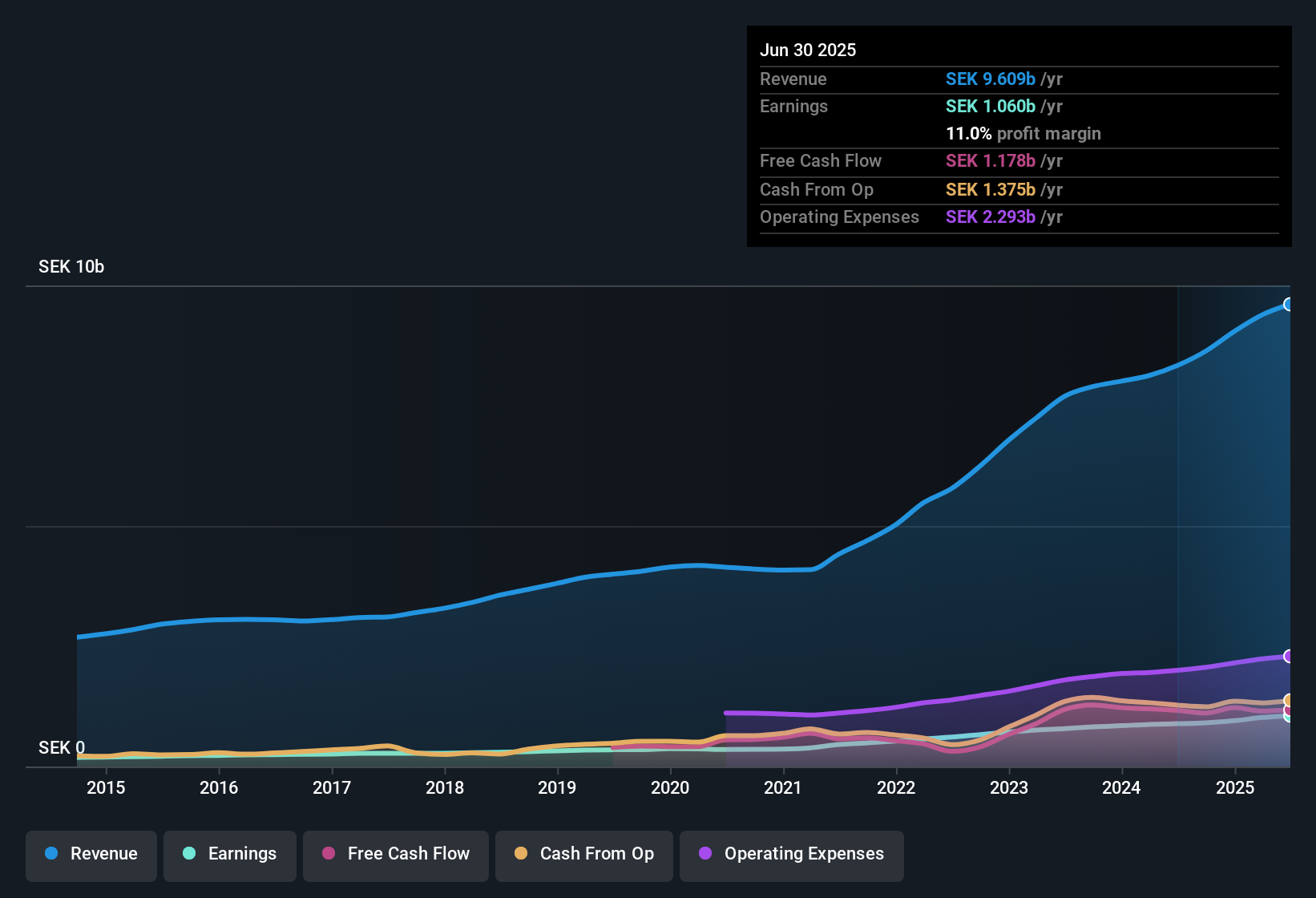Click the orange Cash From Op legend dot
Image resolution: width=1316 pixels, height=898 pixels.
pos(520,854)
